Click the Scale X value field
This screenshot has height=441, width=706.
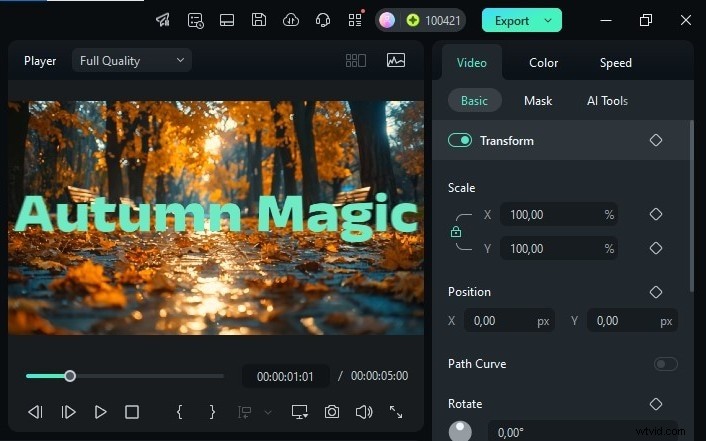559,214
